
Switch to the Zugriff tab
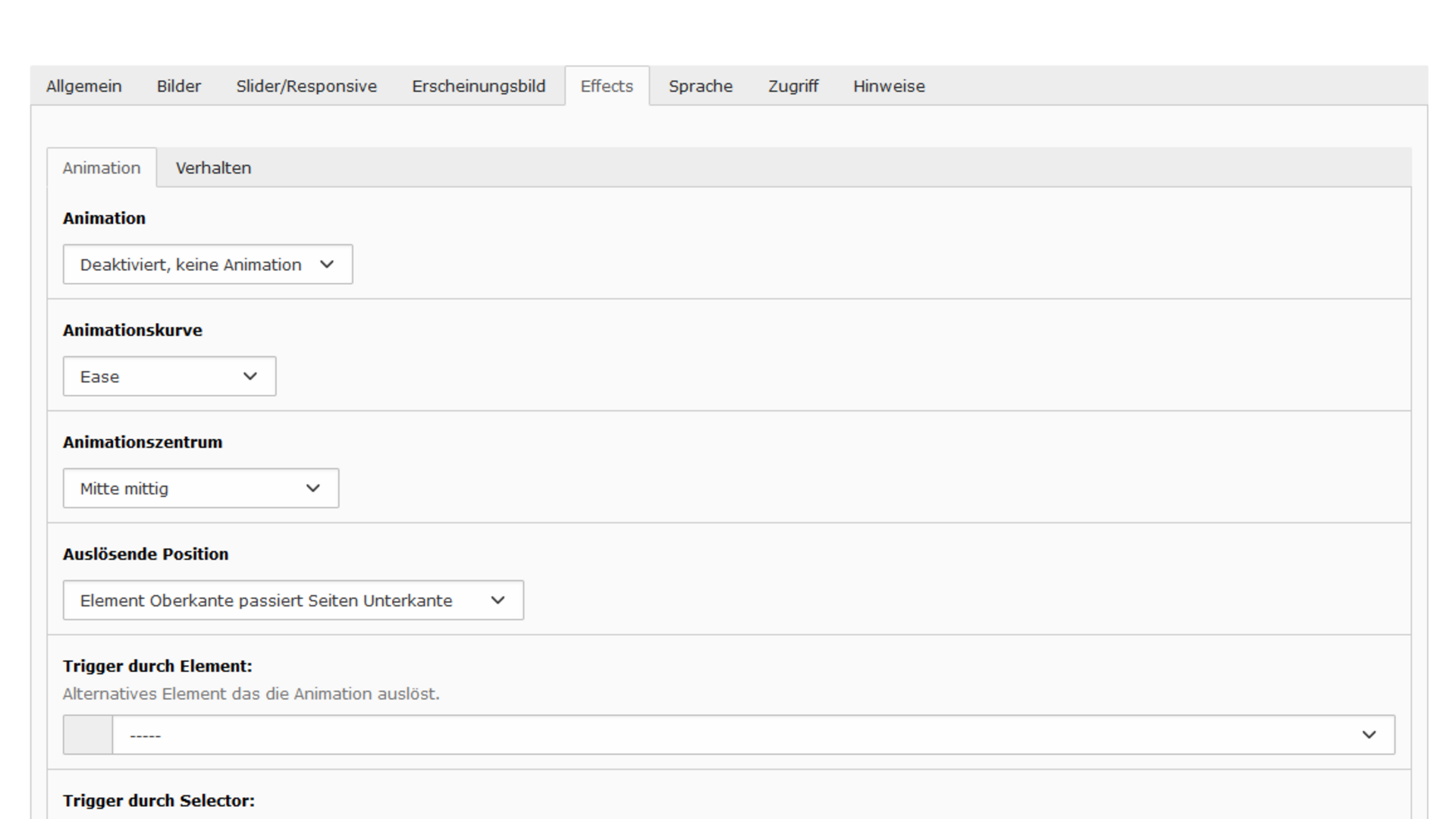793,86
